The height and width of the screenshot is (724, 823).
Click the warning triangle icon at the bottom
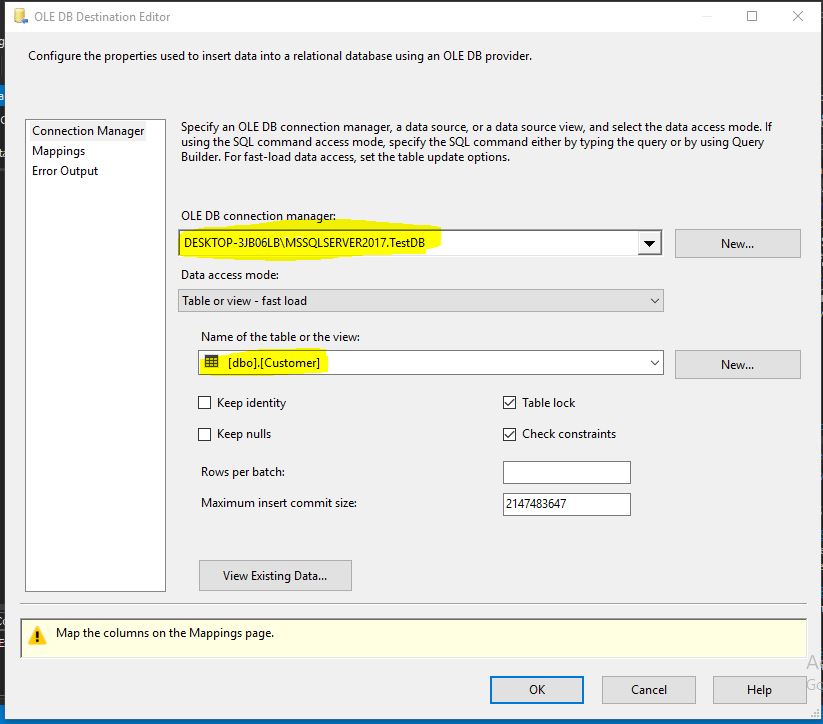point(40,636)
